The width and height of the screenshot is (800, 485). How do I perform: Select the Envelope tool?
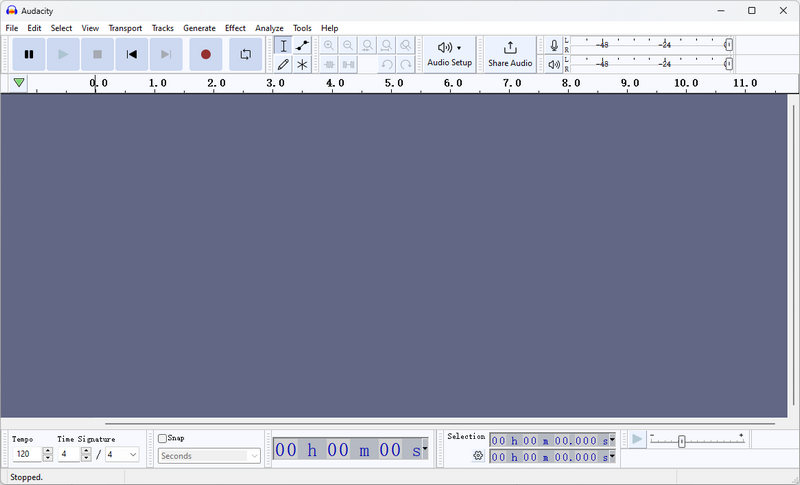point(302,45)
